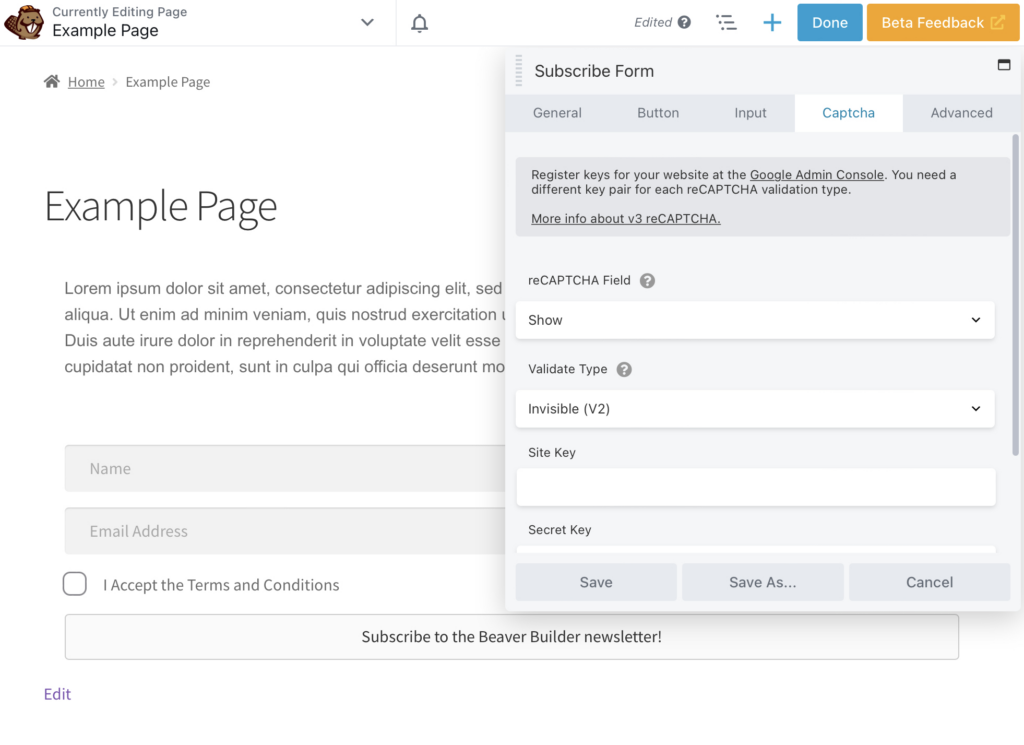Click the Save button
The image size is (1024, 745).
click(596, 582)
